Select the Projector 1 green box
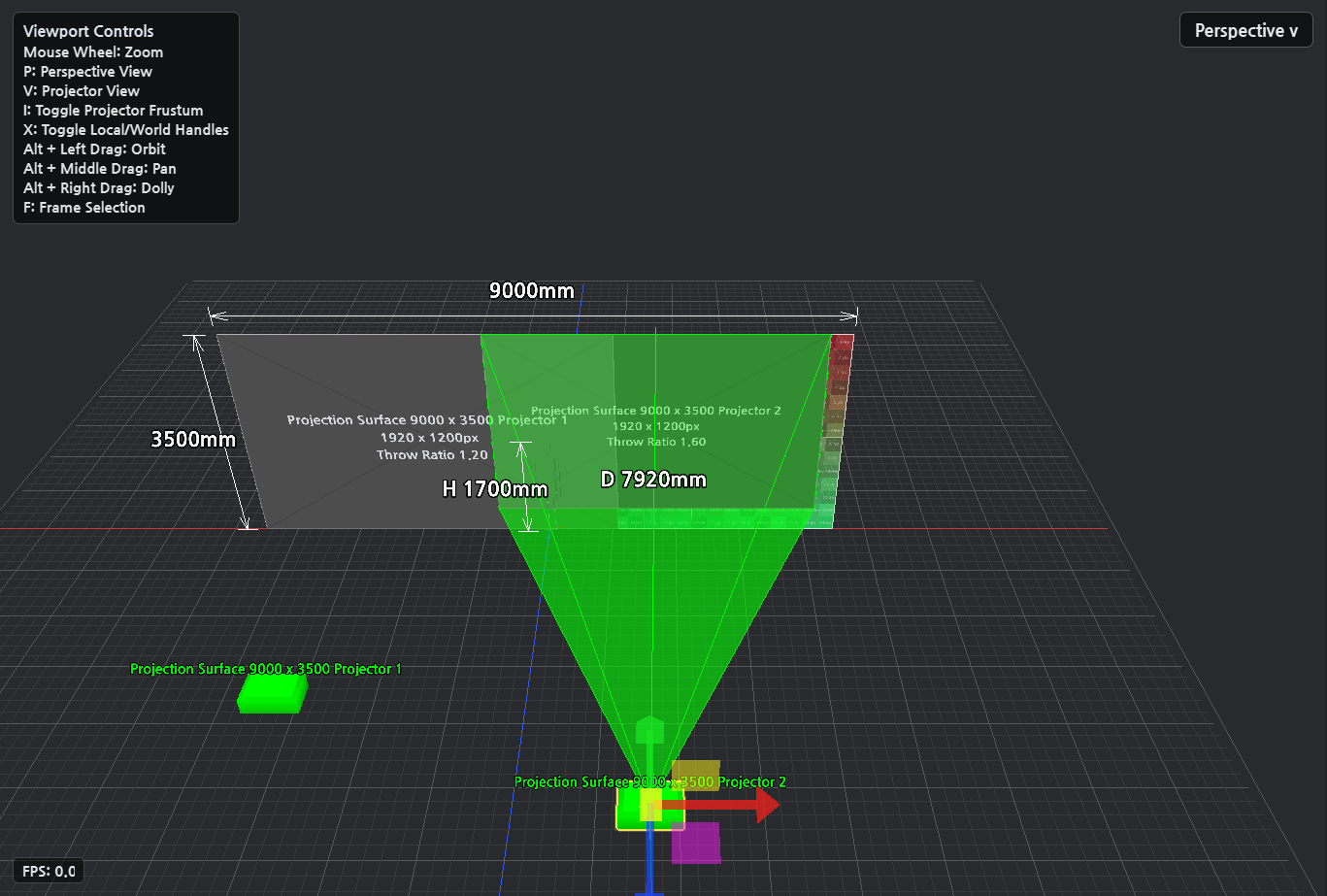The image size is (1327, 896). (x=272, y=693)
